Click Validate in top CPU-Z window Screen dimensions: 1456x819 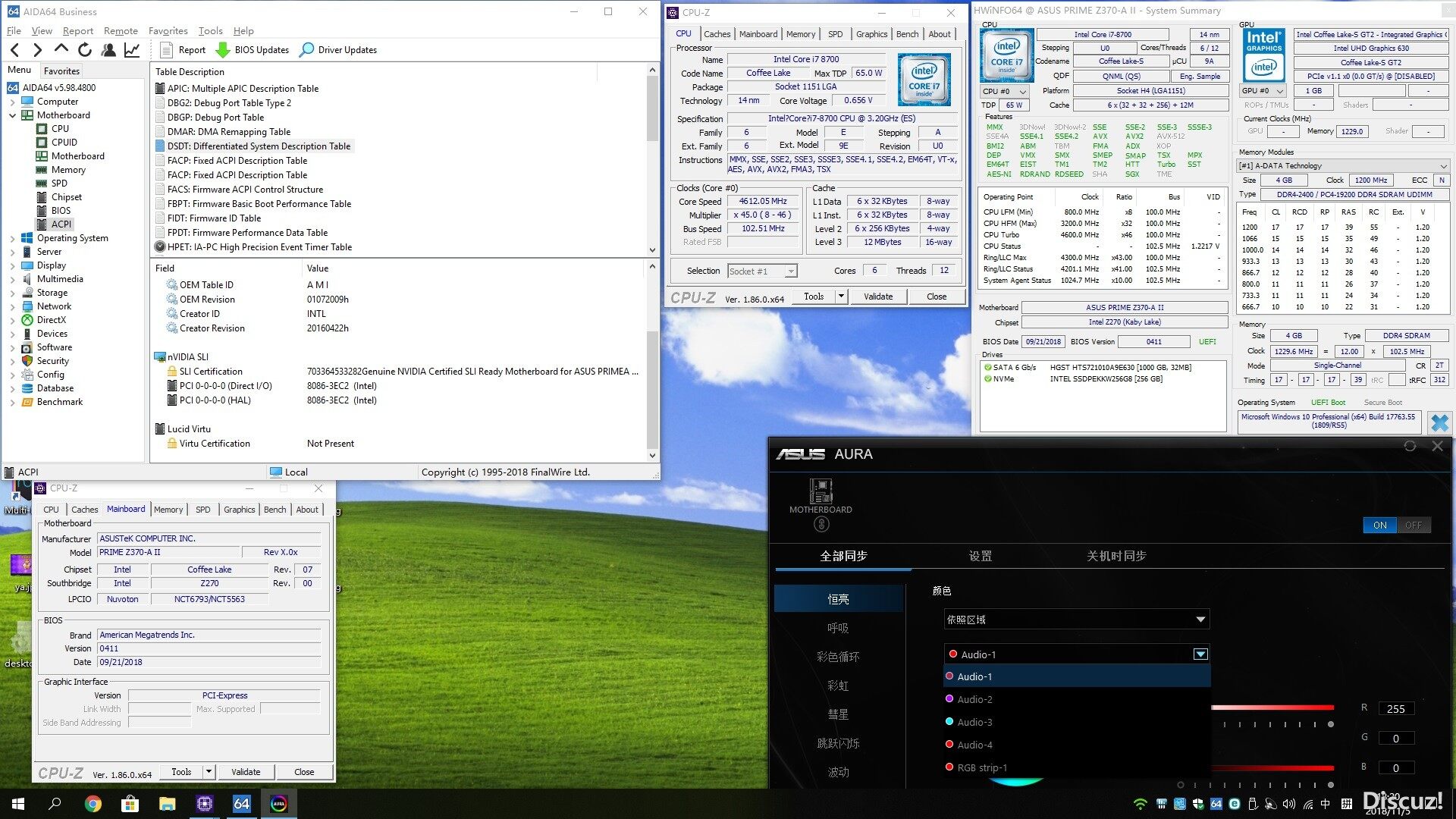pos(878,297)
